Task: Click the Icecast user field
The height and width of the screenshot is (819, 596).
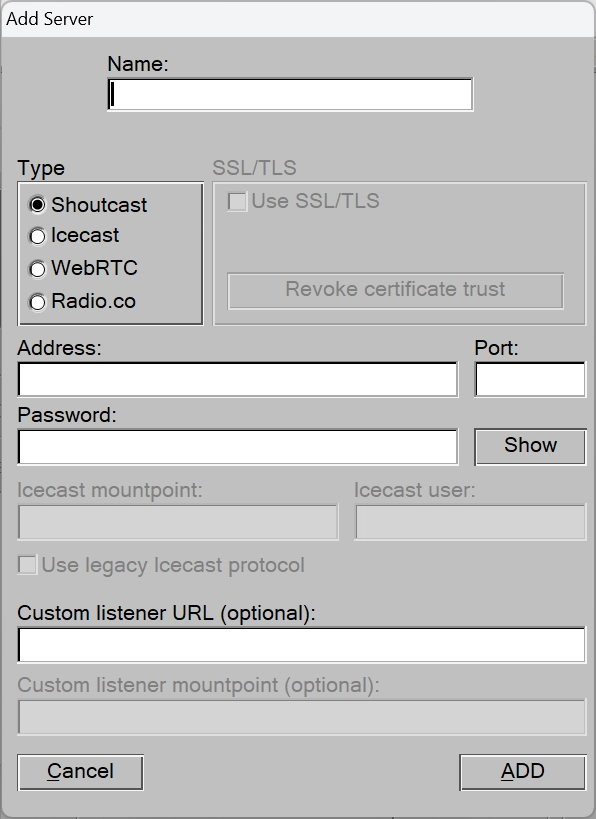Action: point(470,522)
